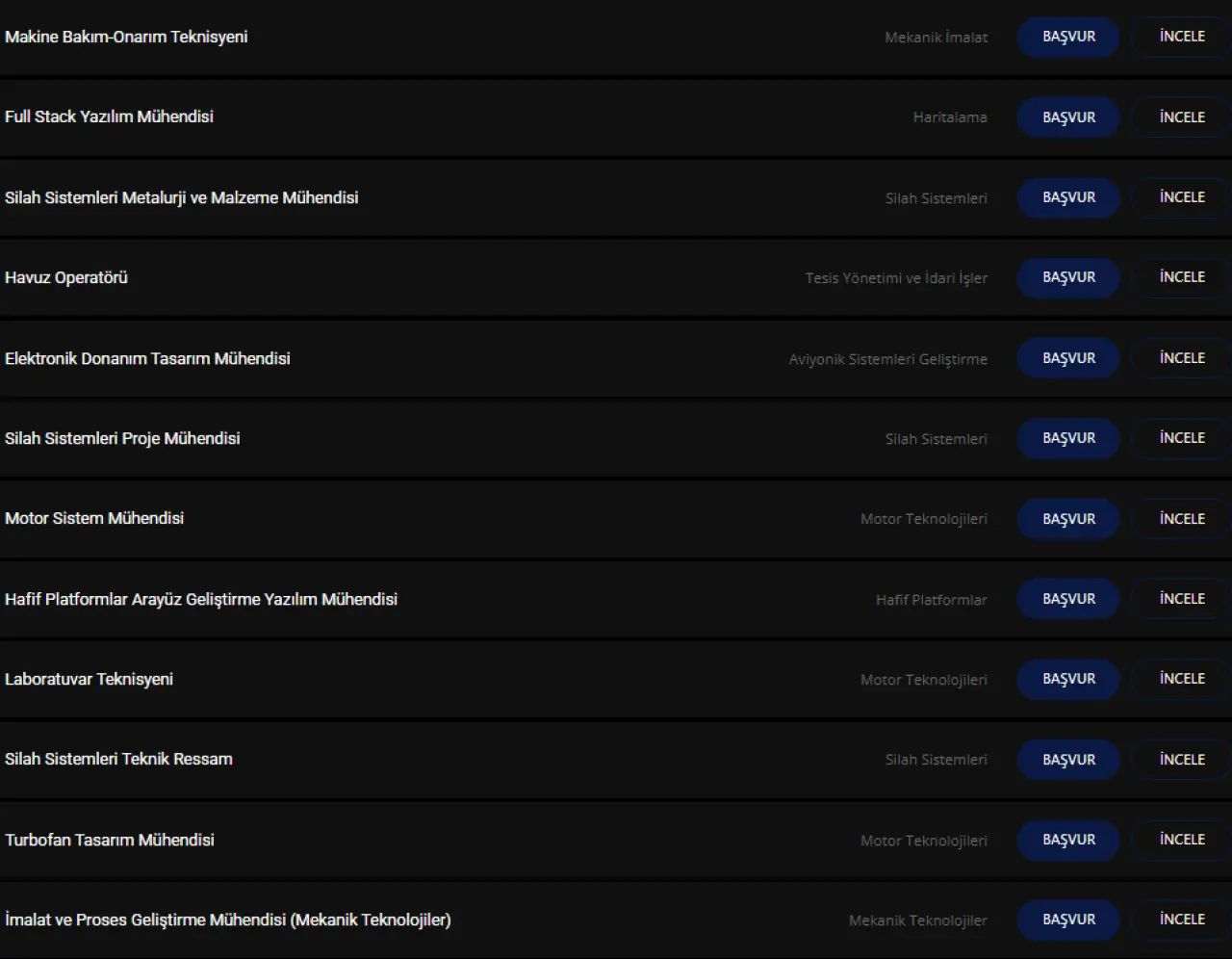
Task: Click İNCELE for Full Stack Yazılım Mühendisi
Action: (1182, 117)
